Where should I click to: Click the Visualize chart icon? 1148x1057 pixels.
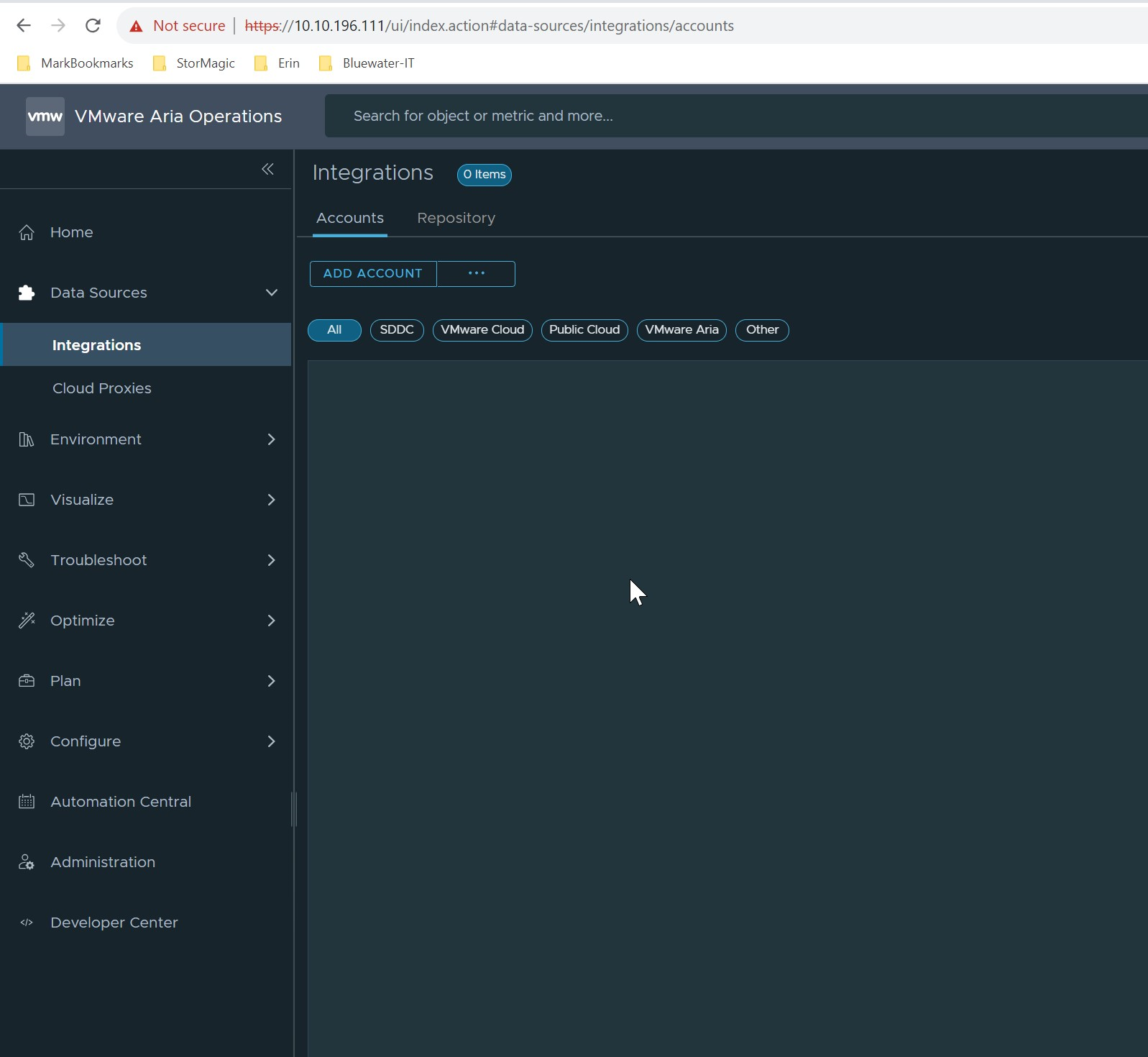(27, 500)
